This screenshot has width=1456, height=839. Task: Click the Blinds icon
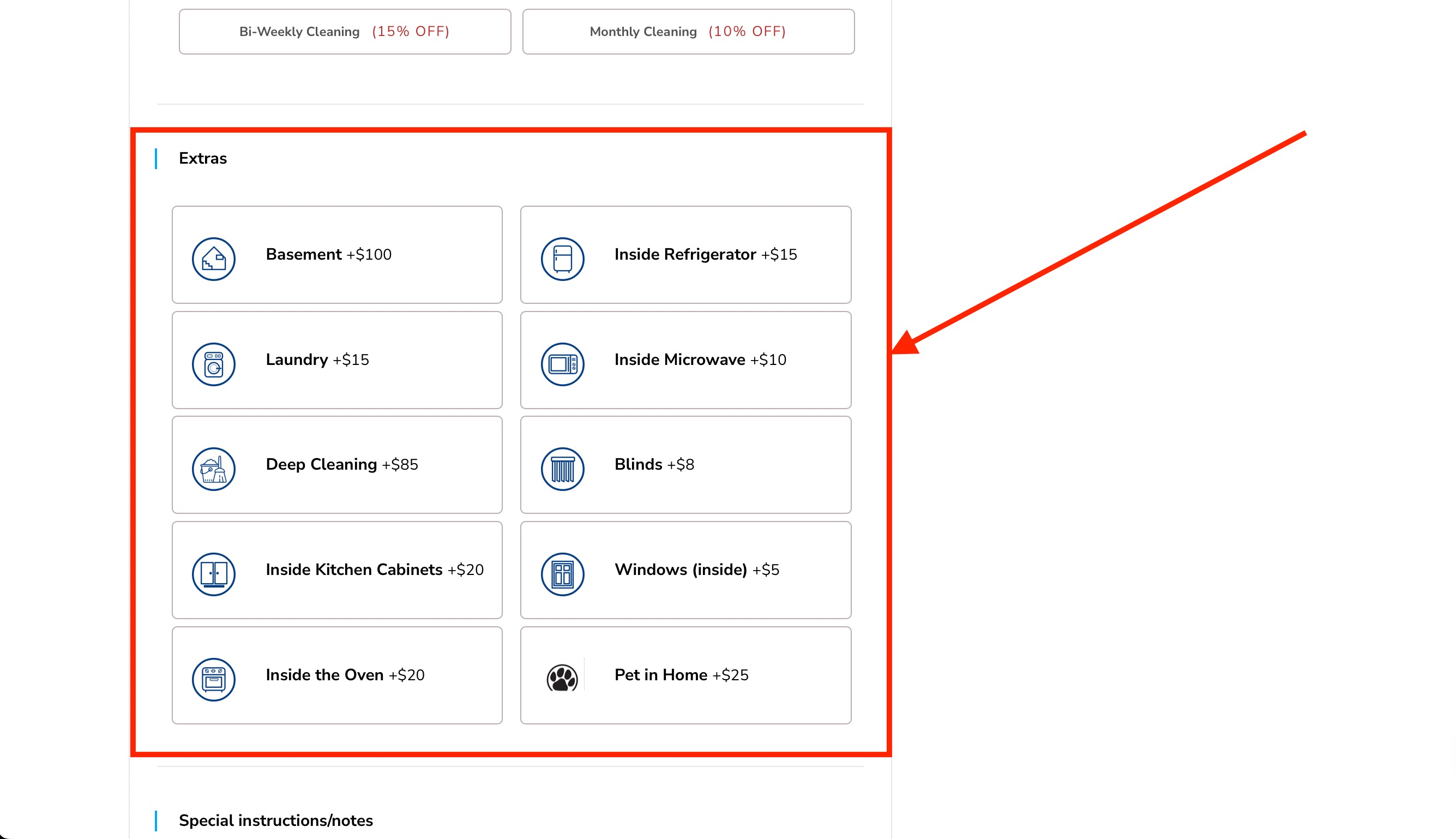click(x=562, y=469)
